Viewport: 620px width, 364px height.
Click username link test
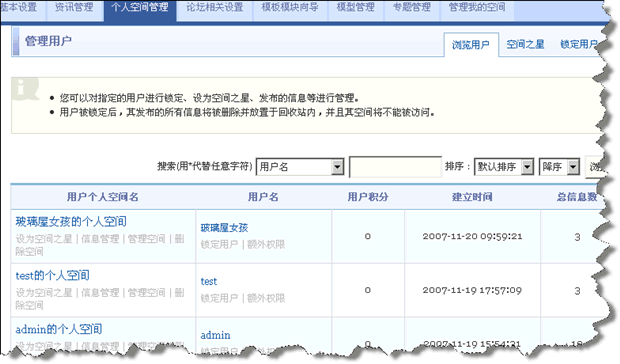(x=209, y=281)
